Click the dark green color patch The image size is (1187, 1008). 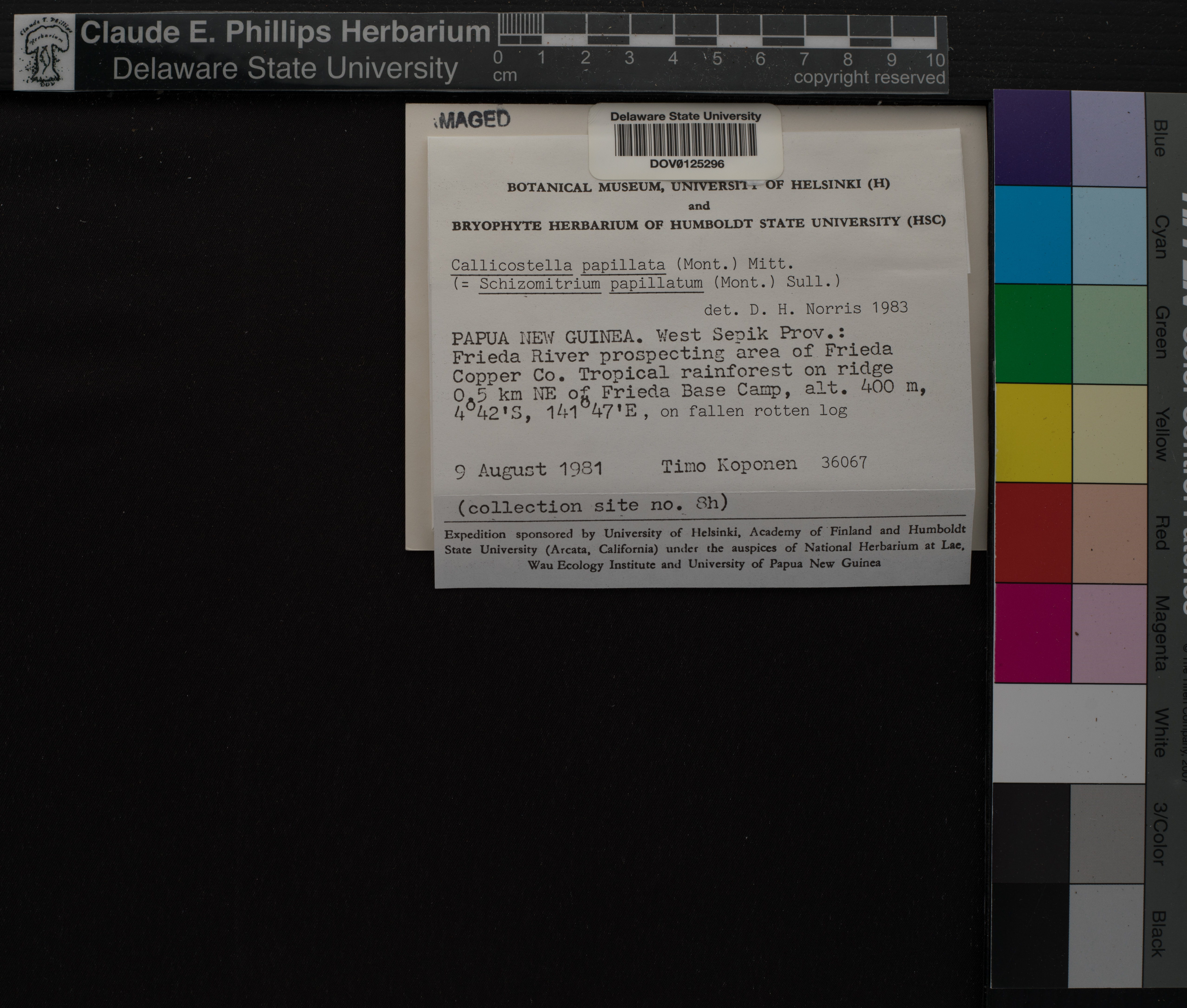[x=1032, y=334]
